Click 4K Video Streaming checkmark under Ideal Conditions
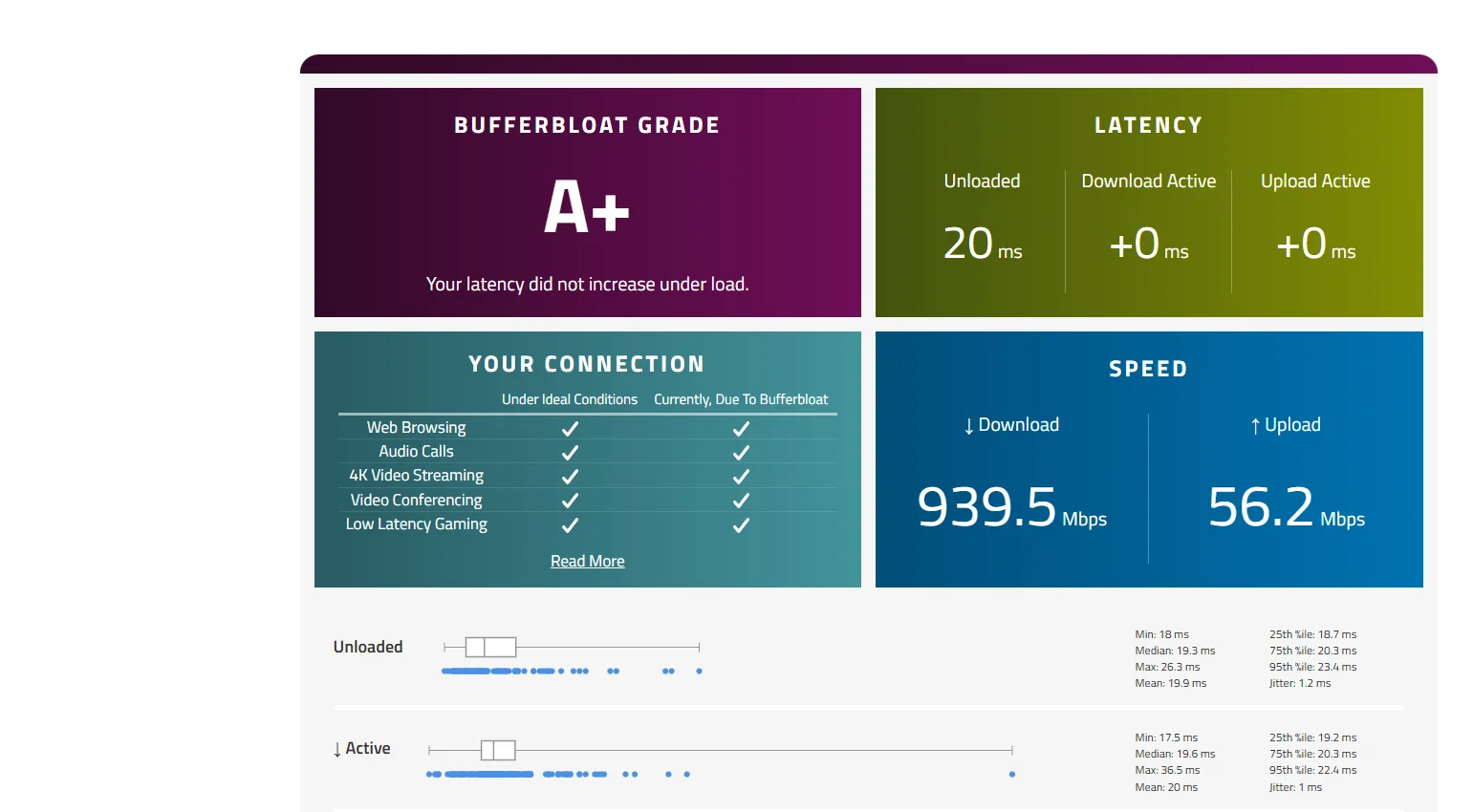The width and height of the screenshot is (1473, 812). pyautogui.click(x=570, y=477)
